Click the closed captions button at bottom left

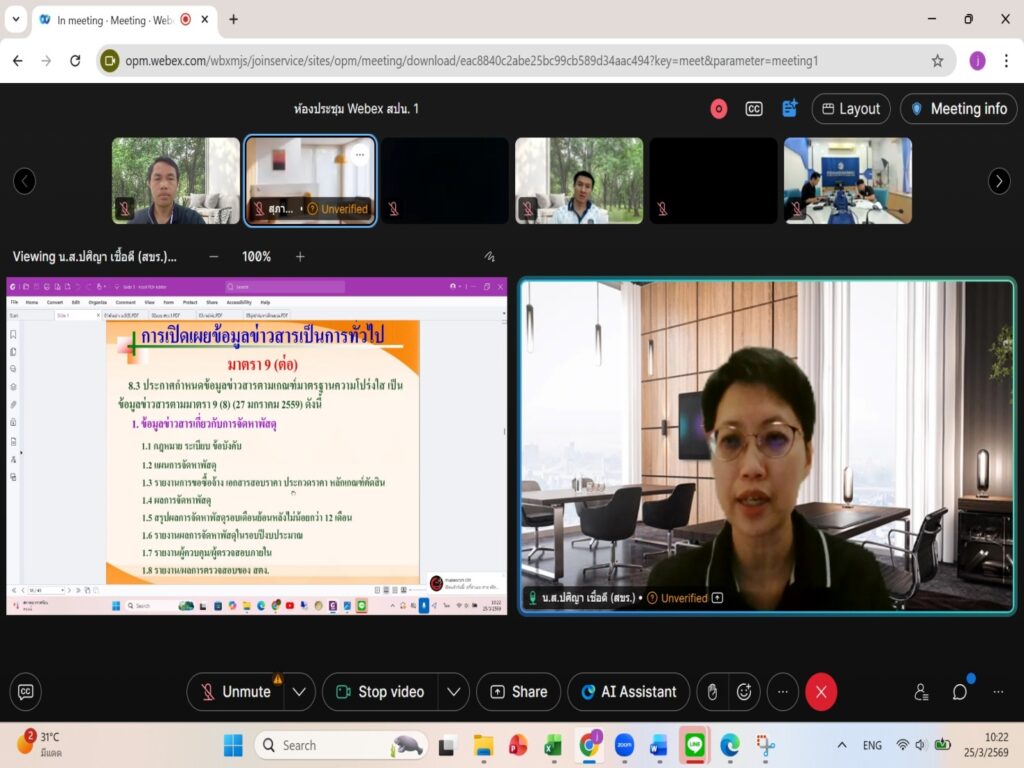25,692
